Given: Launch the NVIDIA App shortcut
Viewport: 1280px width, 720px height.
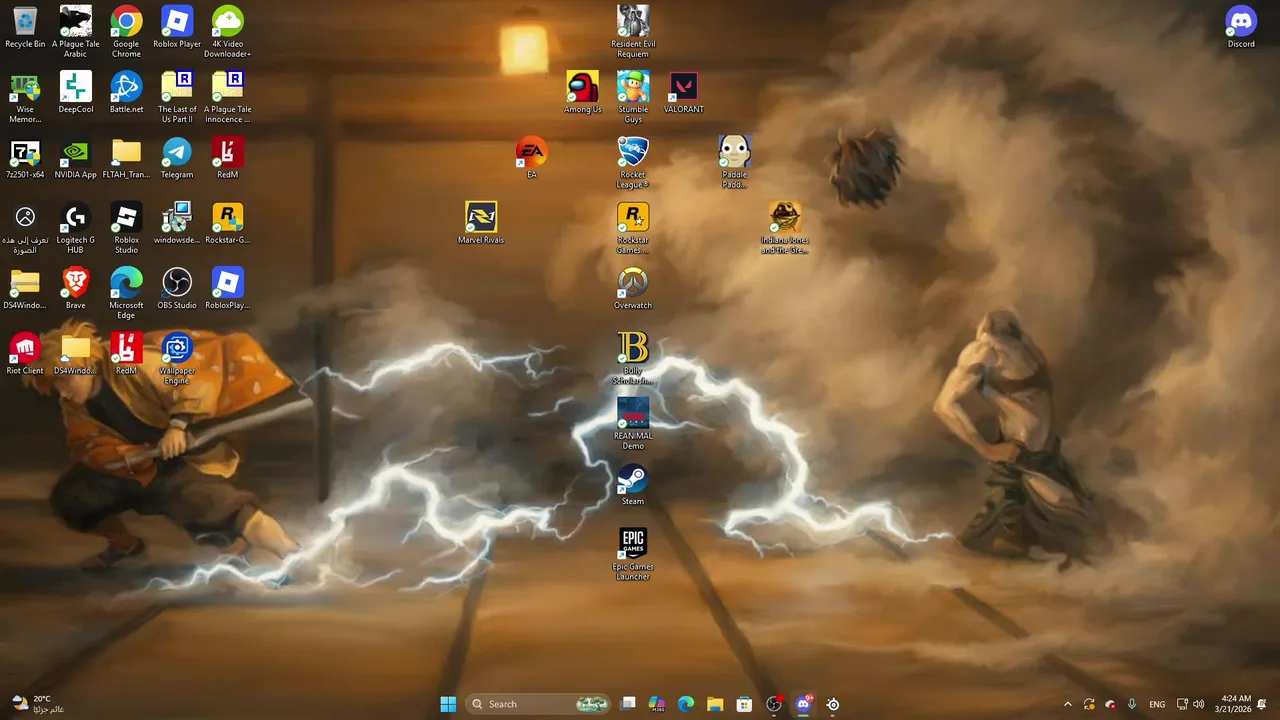Looking at the screenshot, I should [x=76, y=158].
